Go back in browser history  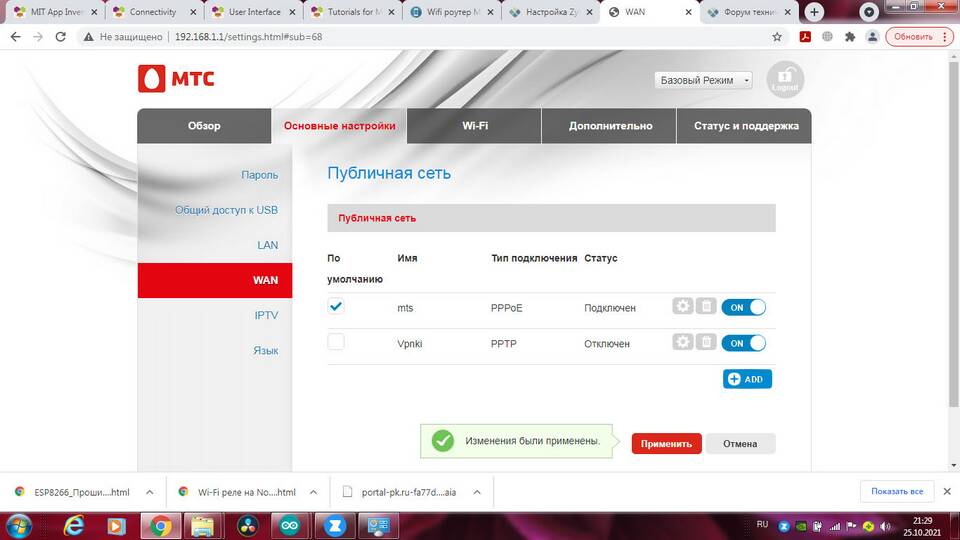[x=15, y=37]
